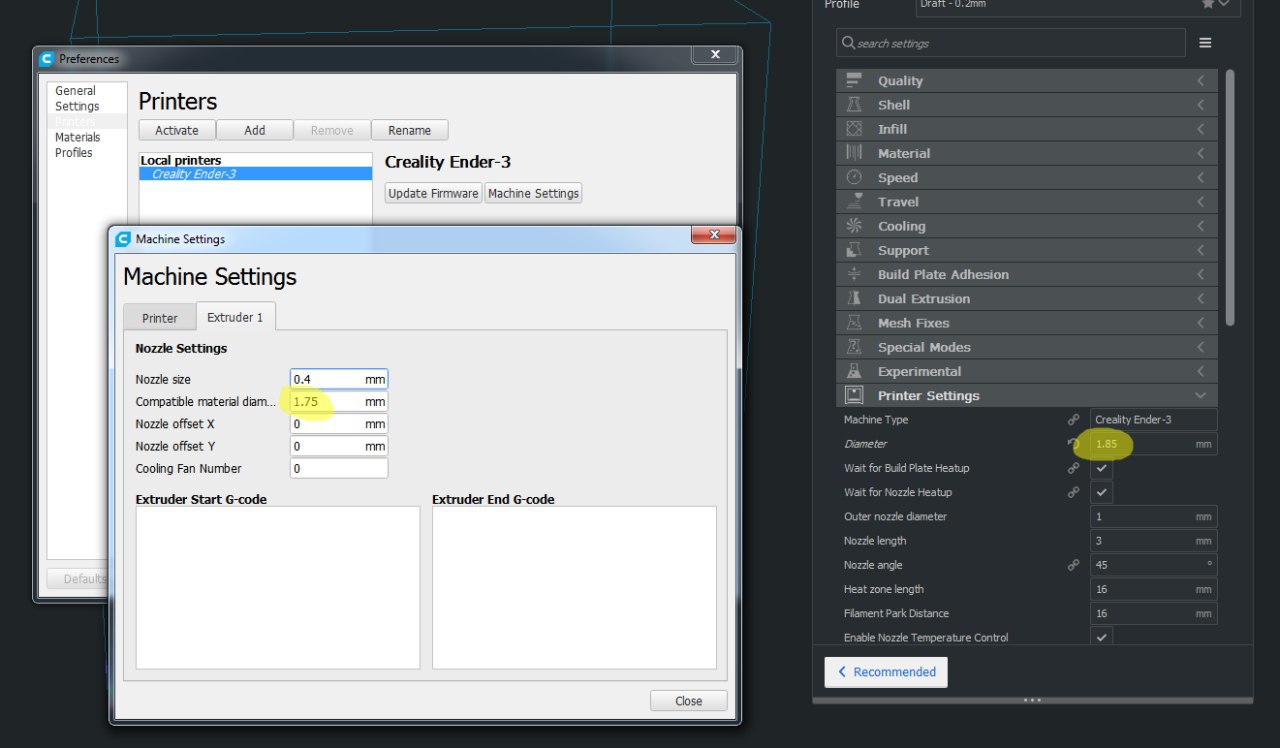Screen dimensions: 1280x748
Task: Click the Infill category icon
Action: point(854,129)
